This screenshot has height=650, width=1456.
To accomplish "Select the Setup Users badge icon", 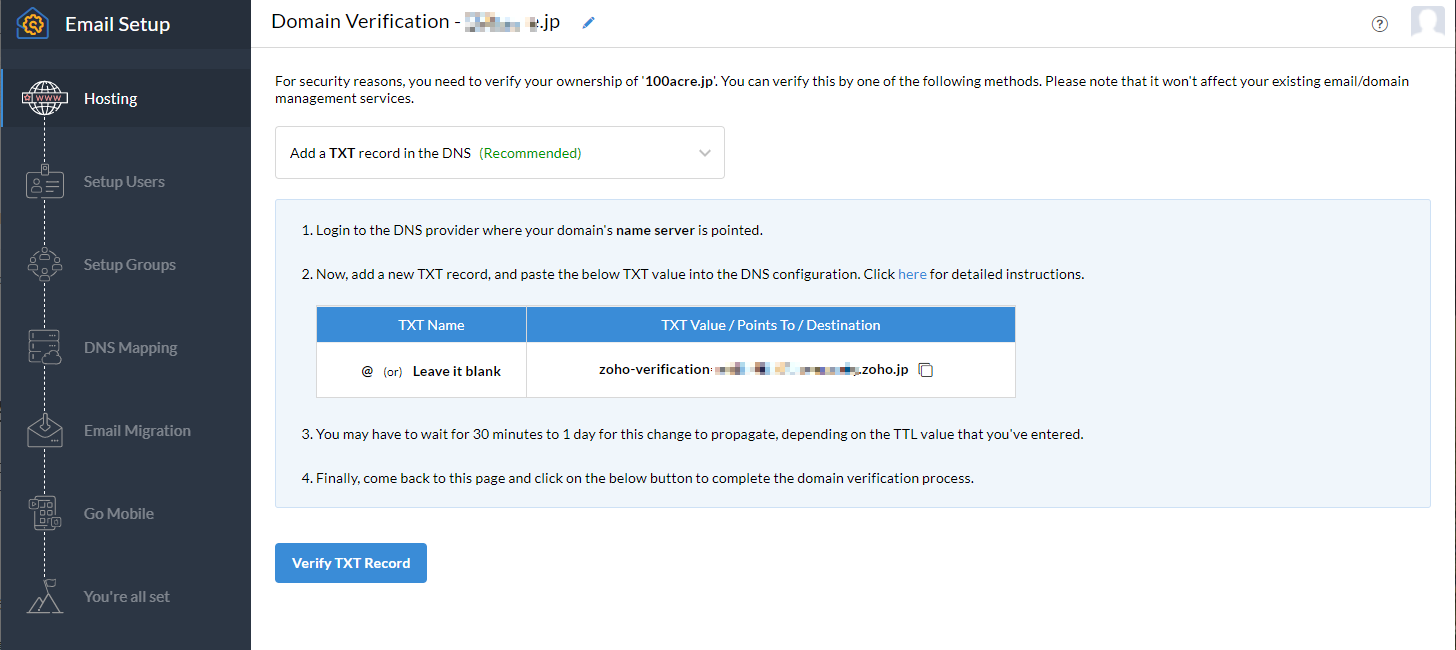I will click(x=45, y=181).
